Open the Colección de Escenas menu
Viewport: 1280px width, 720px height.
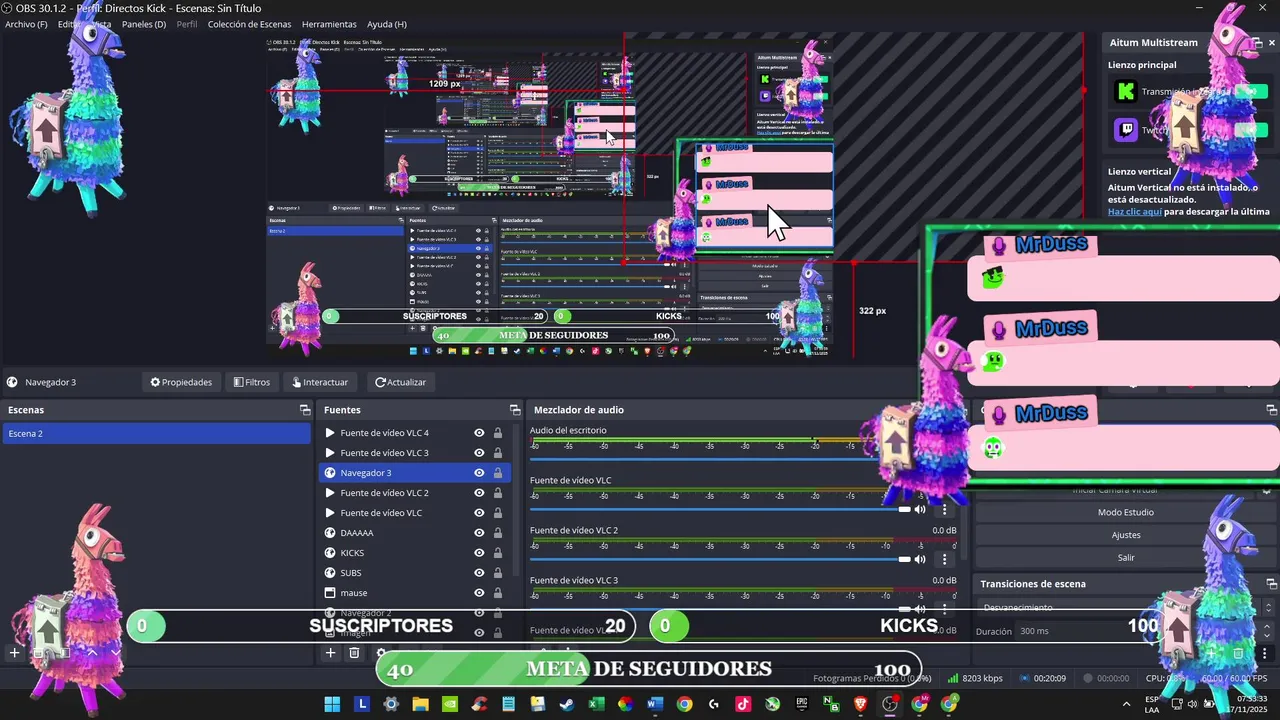(x=250, y=24)
